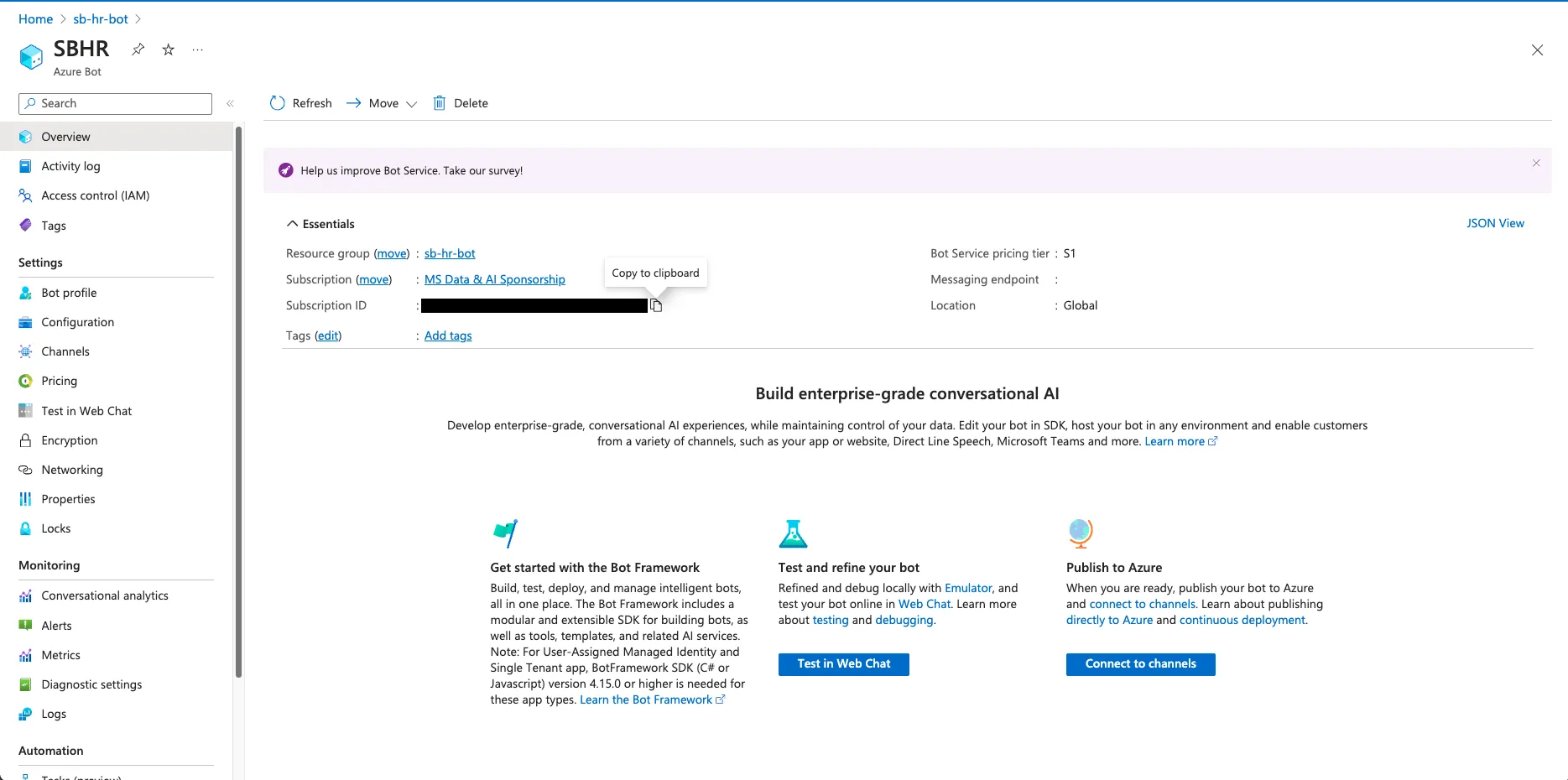Viewport: 1568px width, 780px height.
Task: Click the blue Test in Web Chat button
Action: click(843, 664)
